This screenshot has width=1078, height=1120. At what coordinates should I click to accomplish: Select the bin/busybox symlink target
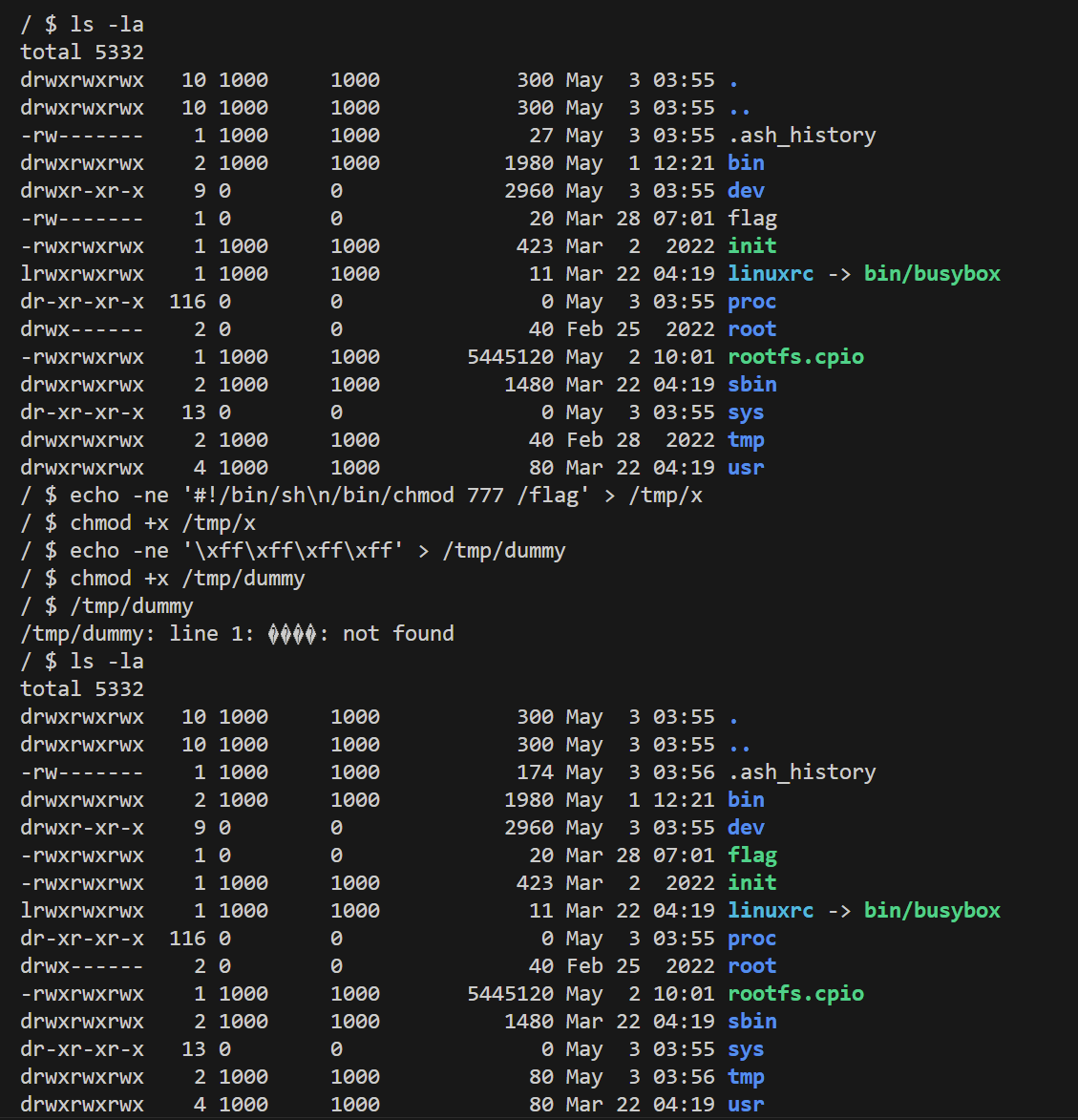(x=932, y=273)
